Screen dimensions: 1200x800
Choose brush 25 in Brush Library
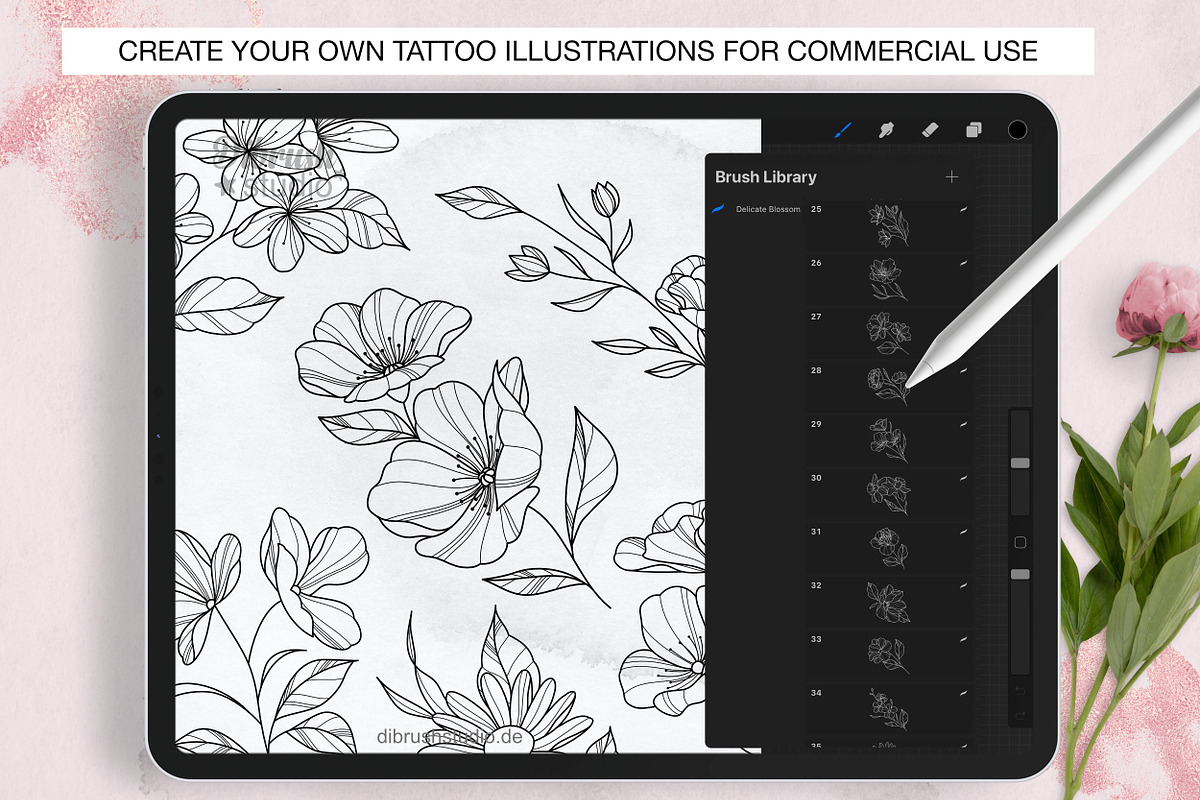890,225
